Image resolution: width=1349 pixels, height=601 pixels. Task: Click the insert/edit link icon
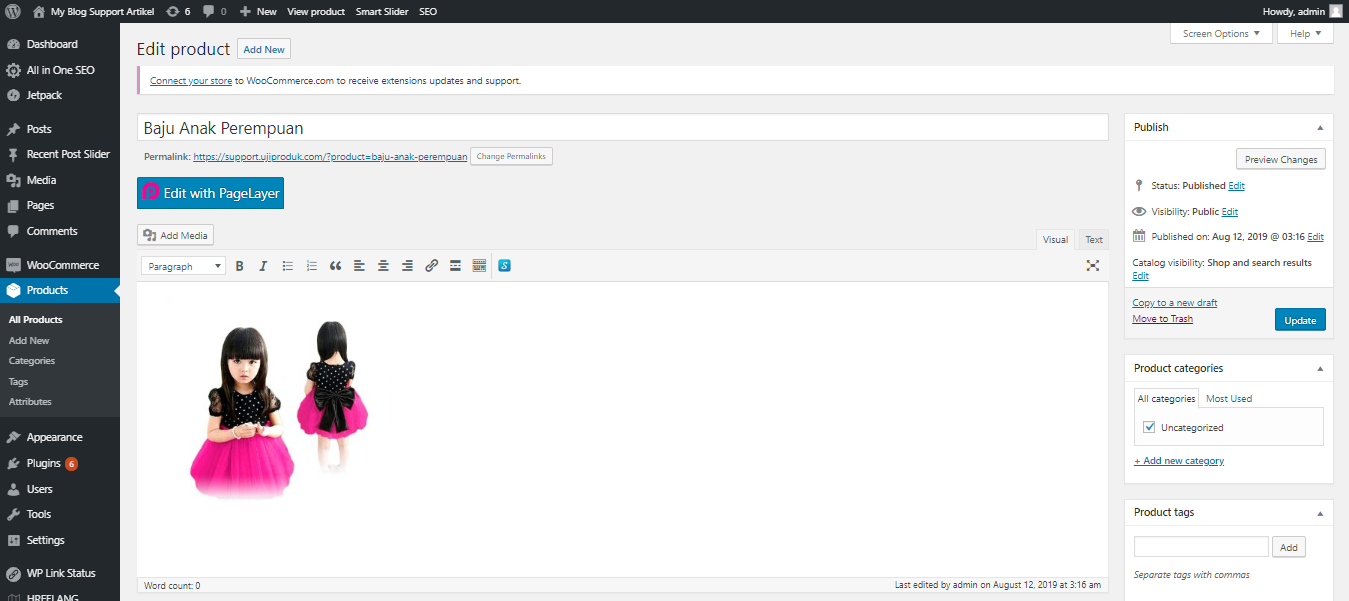pos(431,266)
